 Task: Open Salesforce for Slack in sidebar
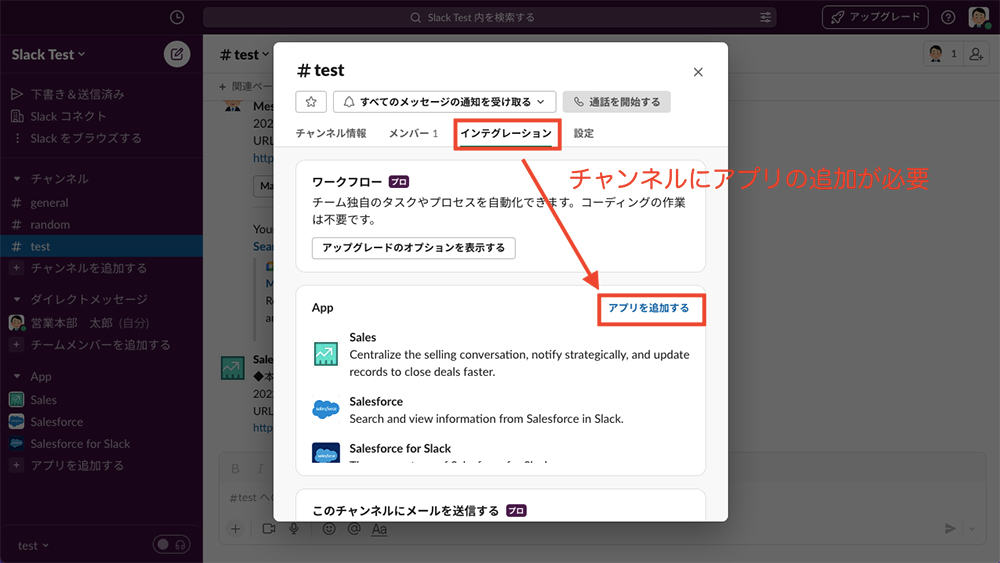click(x=80, y=443)
